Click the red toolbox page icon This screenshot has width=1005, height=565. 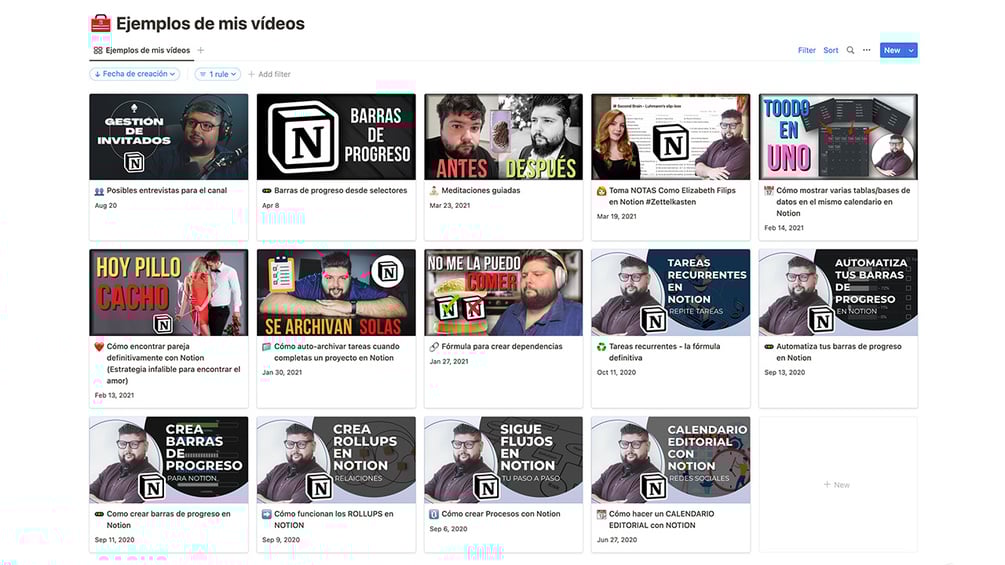click(x=101, y=24)
